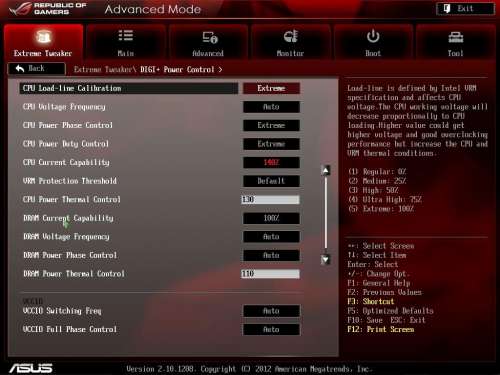500x375 pixels.
Task: Edit DRAM Power Thermal Control field
Action: click(270, 274)
